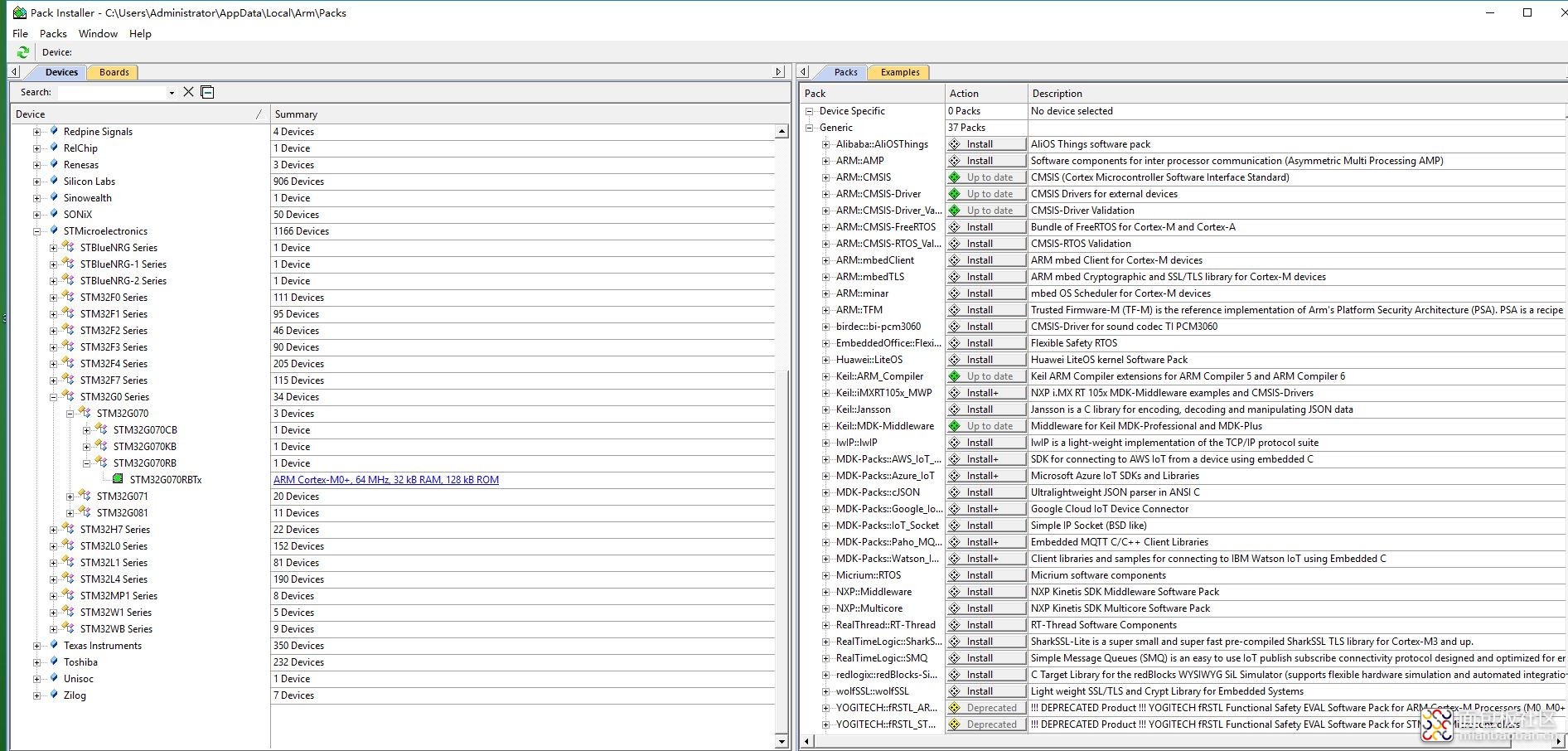Select the STM32F7 Series tree row
This screenshot has height=751, width=1568.
click(114, 380)
